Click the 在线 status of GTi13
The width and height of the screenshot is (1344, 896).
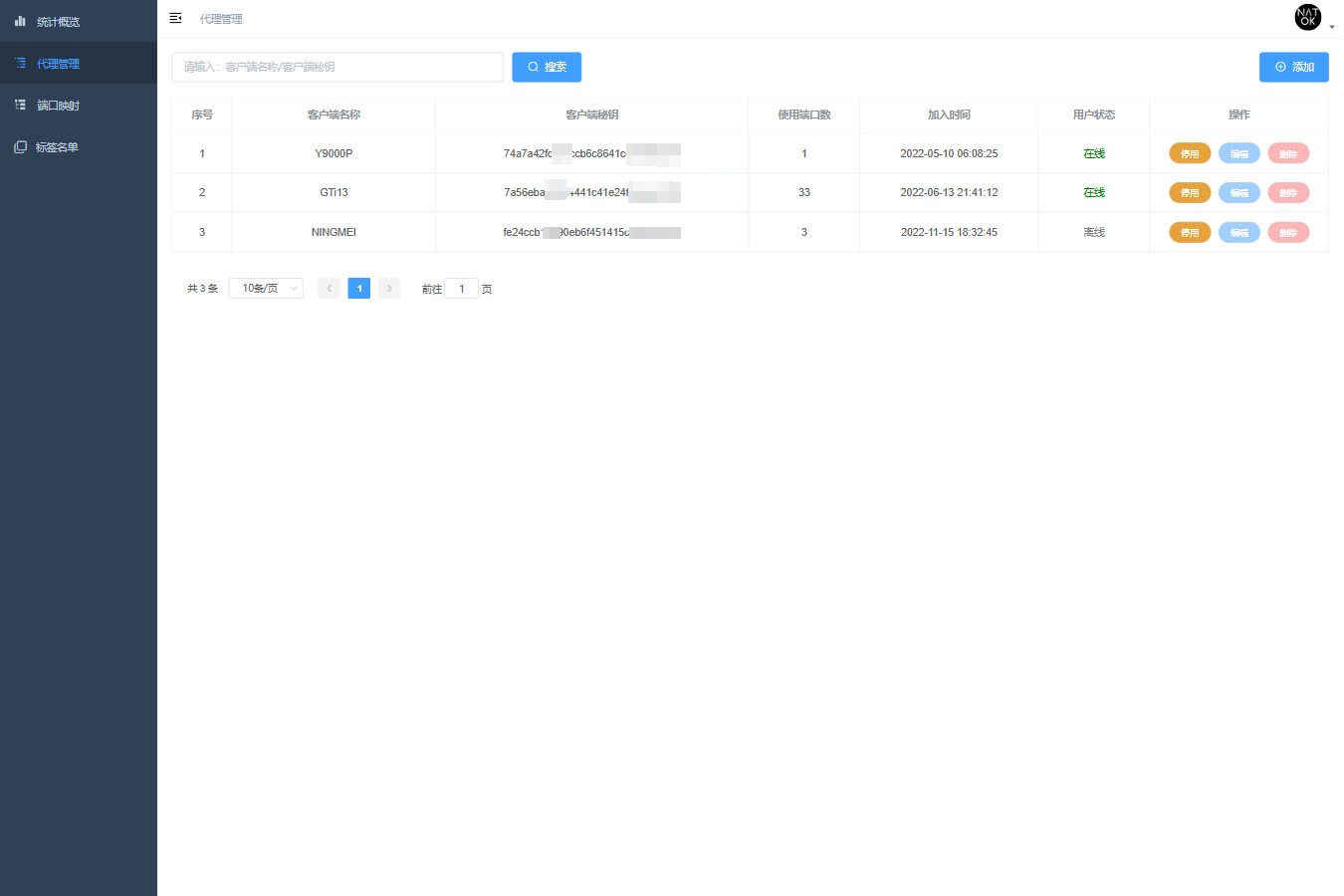pyautogui.click(x=1094, y=192)
